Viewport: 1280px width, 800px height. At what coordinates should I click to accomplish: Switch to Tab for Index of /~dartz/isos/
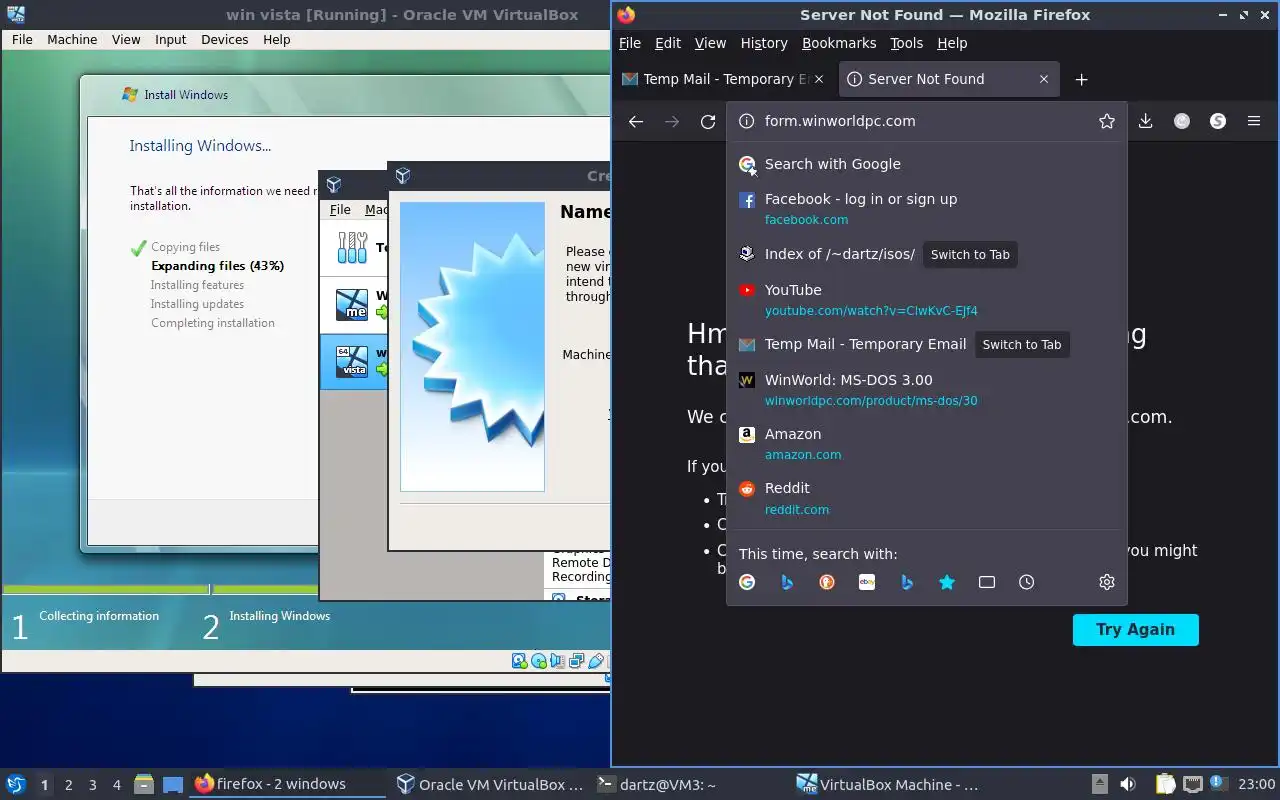(x=970, y=254)
